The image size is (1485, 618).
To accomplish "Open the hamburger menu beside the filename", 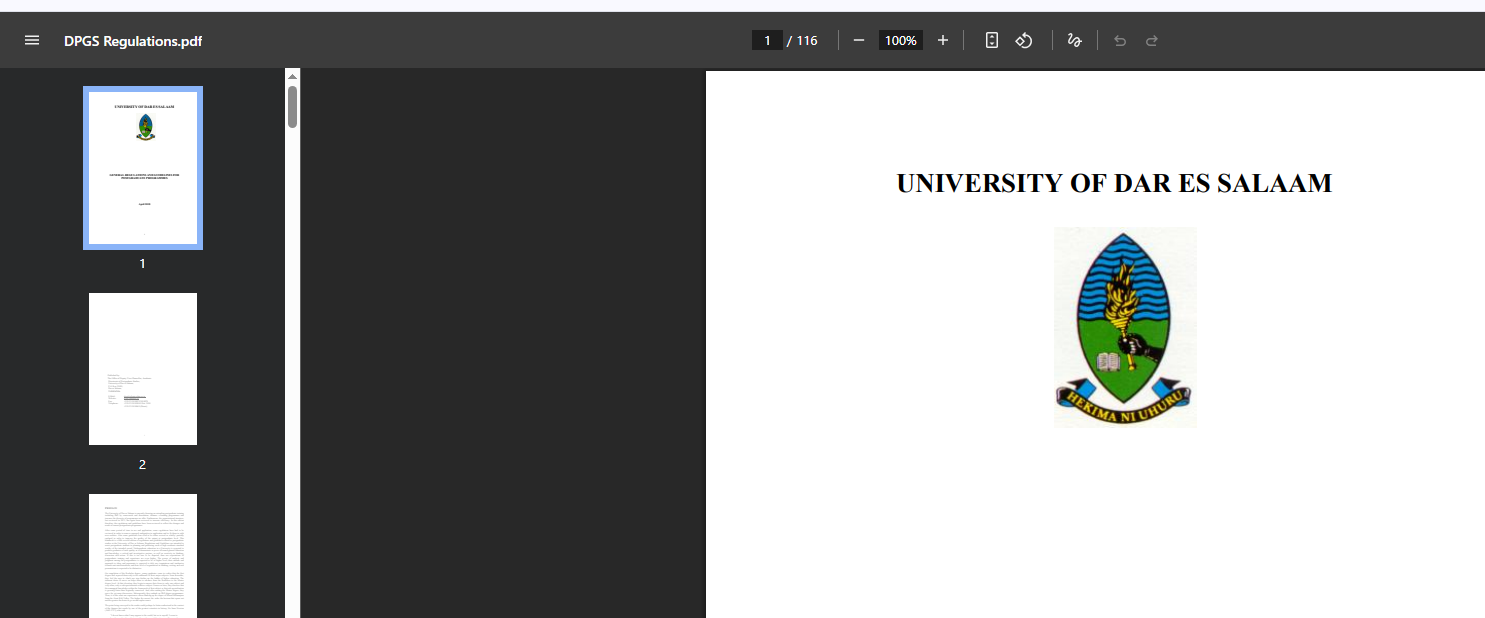I will click(32, 40).
